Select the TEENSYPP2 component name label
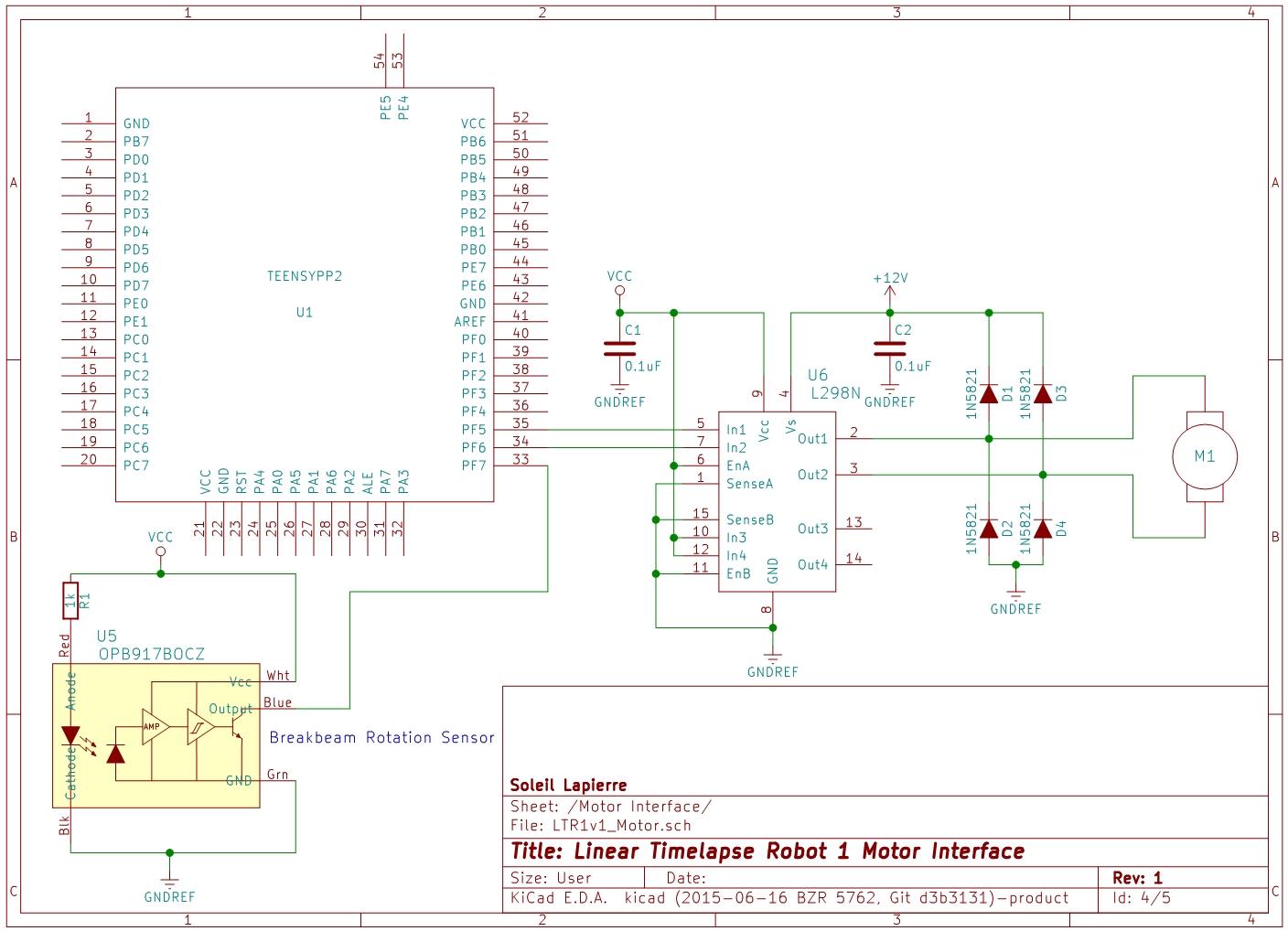 (305, 276)
